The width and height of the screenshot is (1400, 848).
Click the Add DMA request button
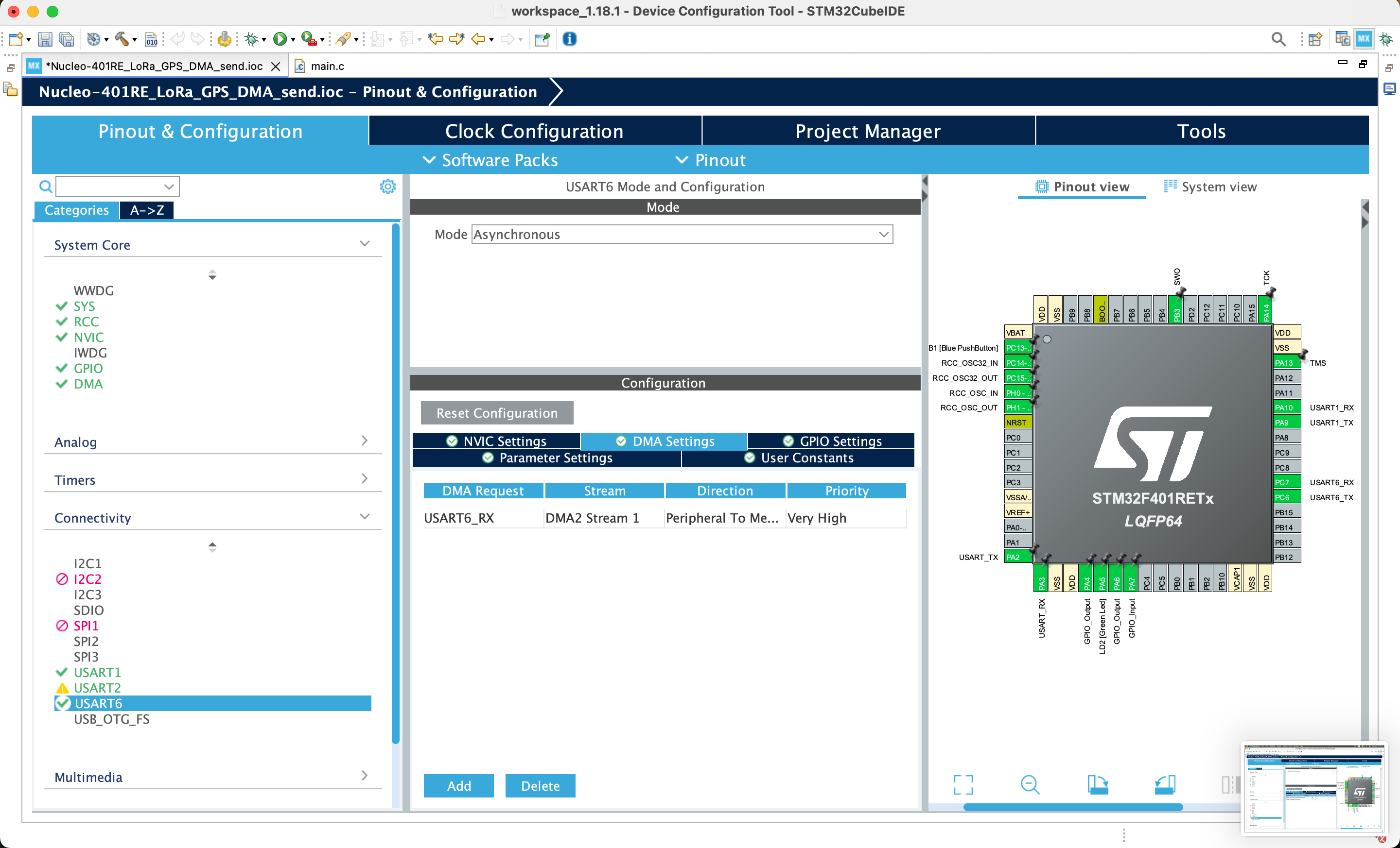pos(459,786)
